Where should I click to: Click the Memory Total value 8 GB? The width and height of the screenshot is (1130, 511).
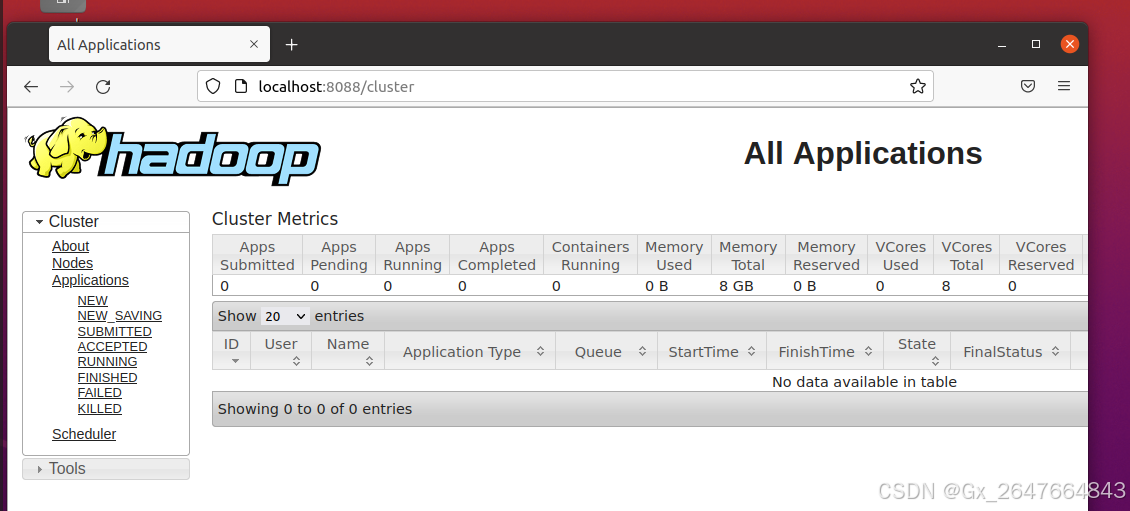(x=736, y=286)
